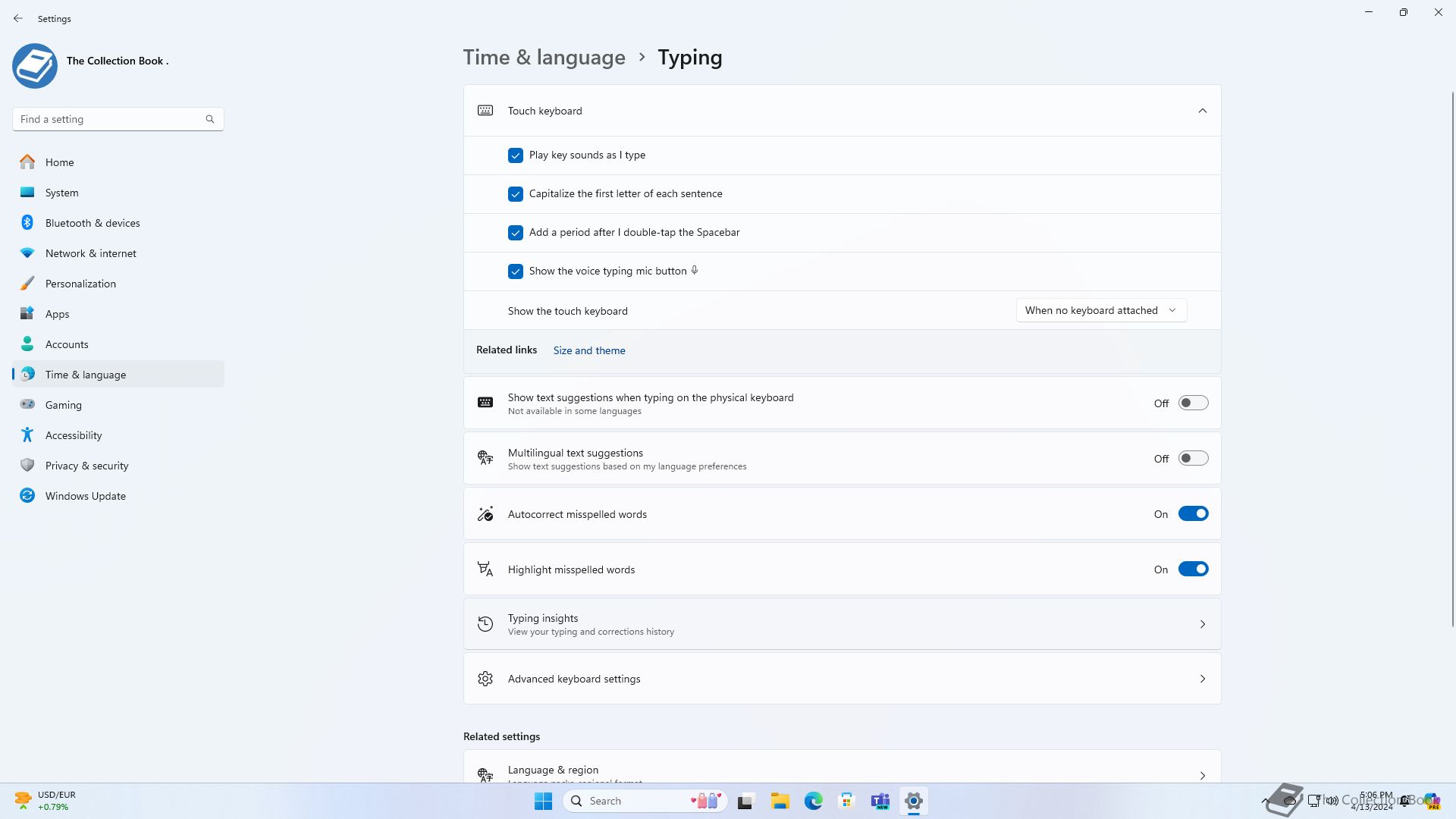Viewport: 1456px width, 819px height.
Task: Collapse the Touch keyboard section
Action: click(x=1202, y=111)
